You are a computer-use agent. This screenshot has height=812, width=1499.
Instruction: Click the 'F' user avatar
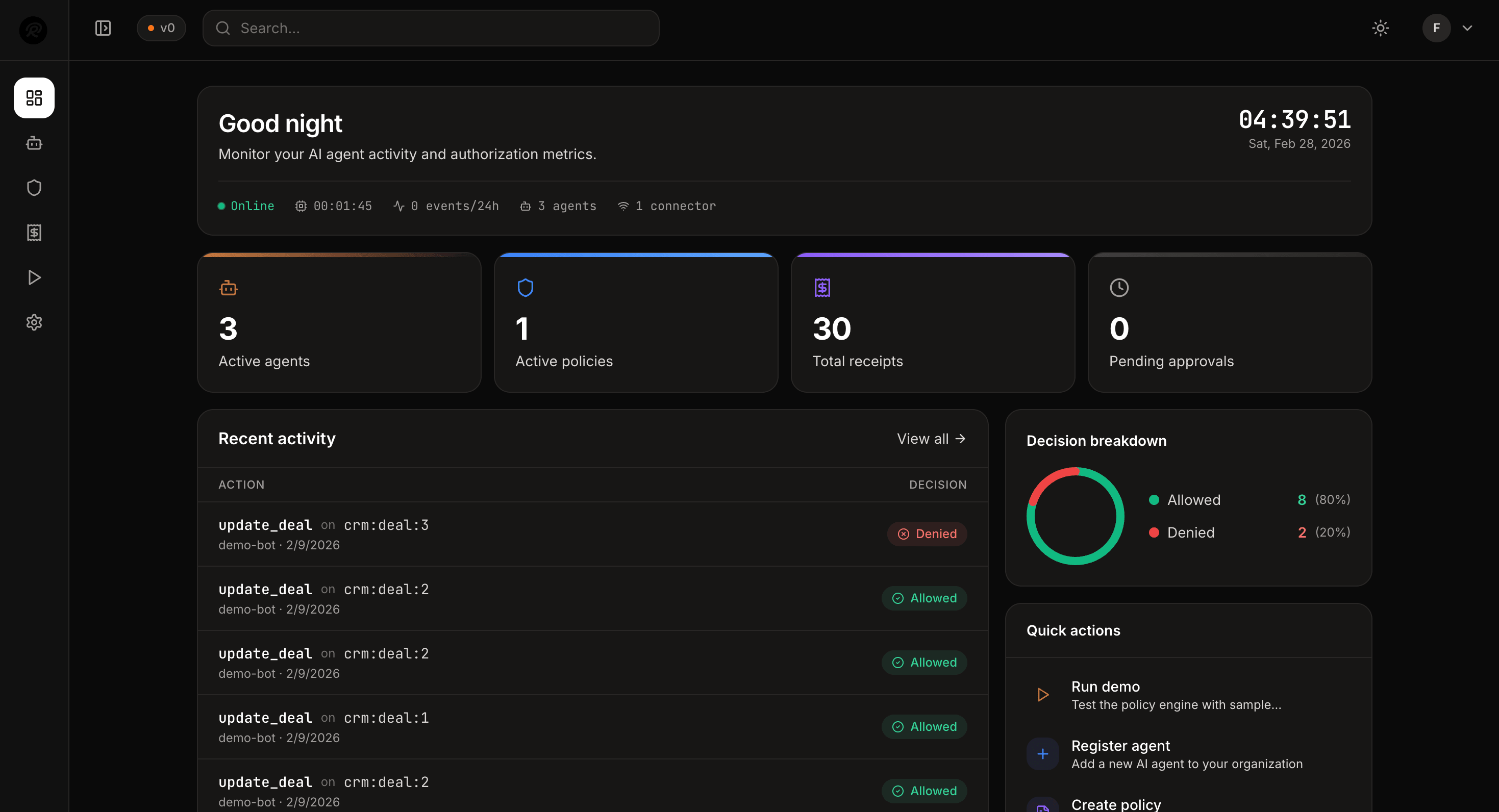(1435, 28)
